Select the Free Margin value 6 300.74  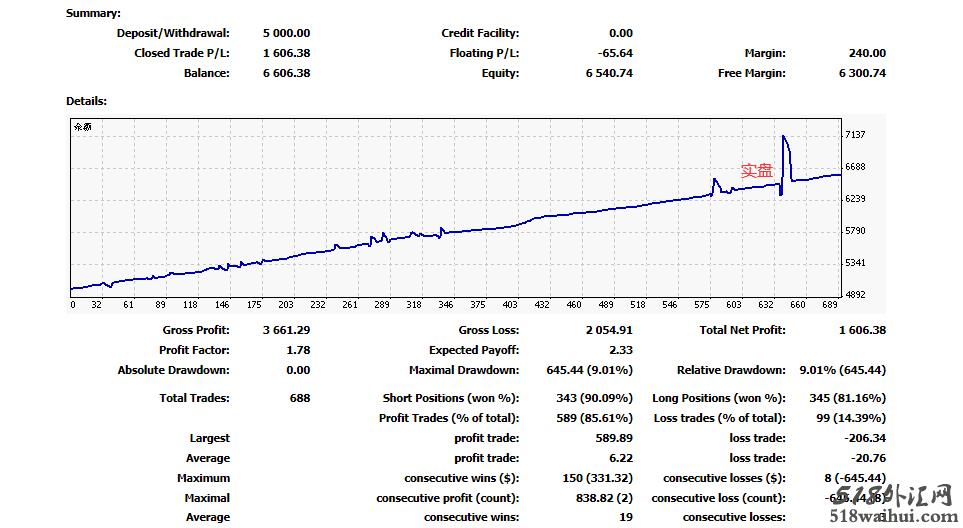(x=862, y=73)
